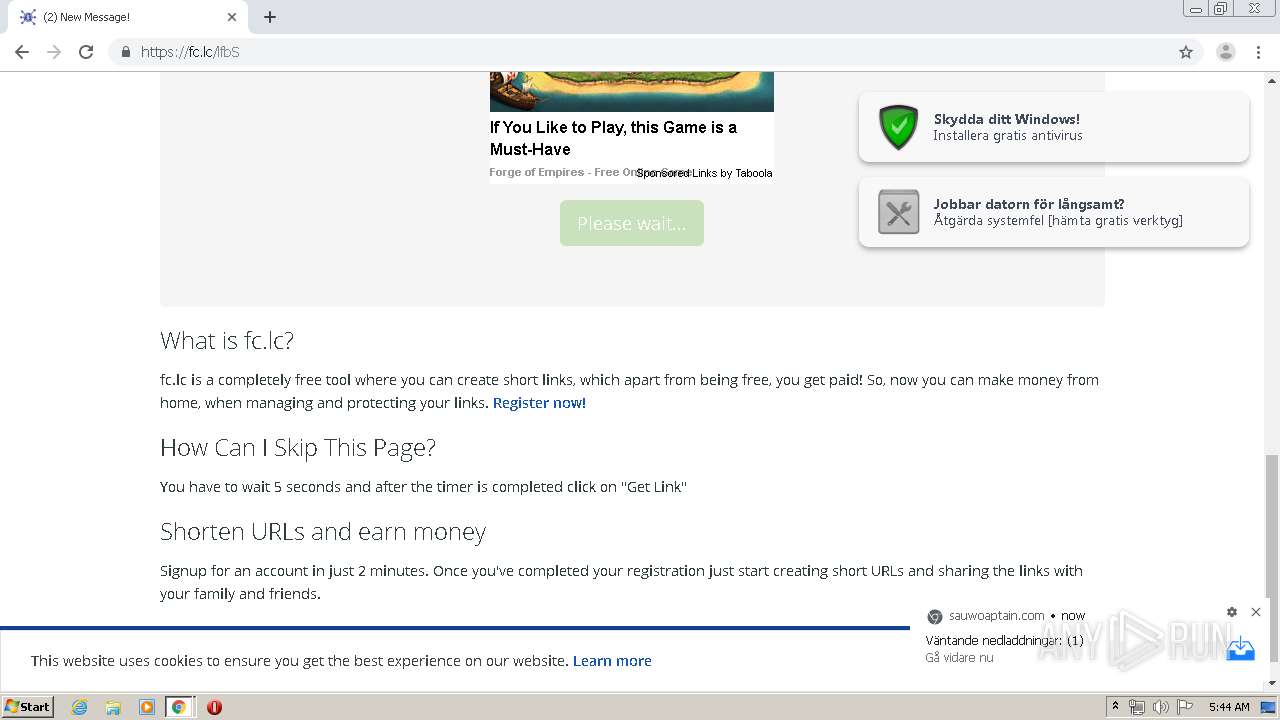Click 'Gå vidare nu' notification text
Viewport: 1280px width, 720px height.
(x=959, y=658)
